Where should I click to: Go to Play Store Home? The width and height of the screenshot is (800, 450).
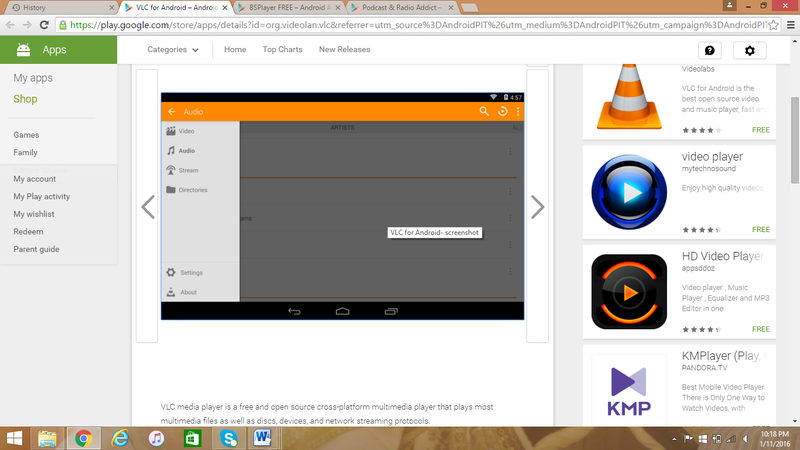point(235,49)
